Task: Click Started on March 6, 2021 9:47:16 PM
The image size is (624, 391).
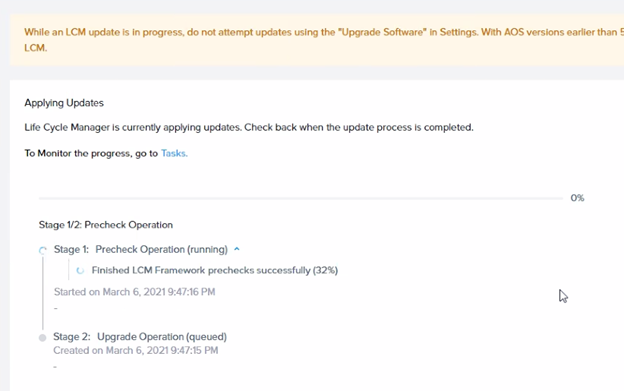Action: pyautogui.click(x=135, y=292)
